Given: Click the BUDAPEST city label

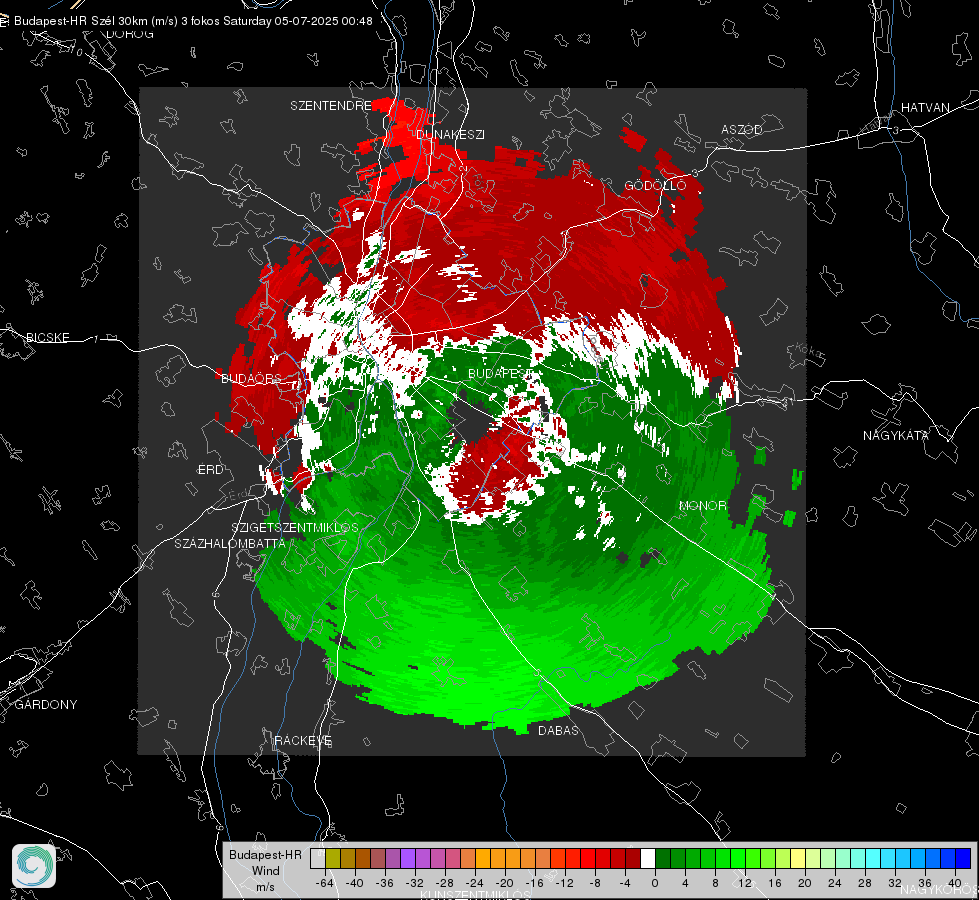Looking at the screenshot, I should tap(500, 373).
